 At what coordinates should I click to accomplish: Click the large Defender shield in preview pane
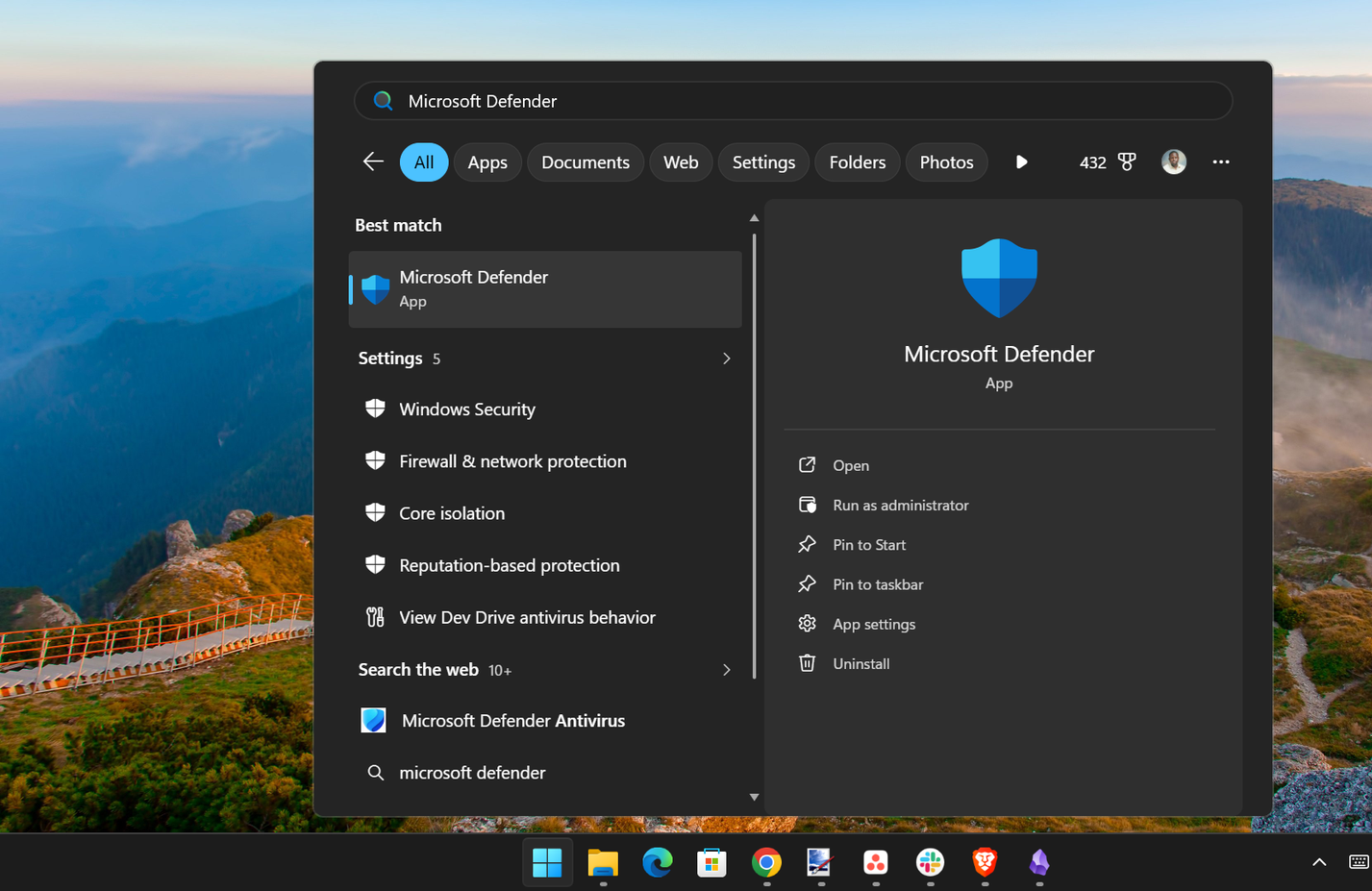pyautogui.click(x=999, y=278)
